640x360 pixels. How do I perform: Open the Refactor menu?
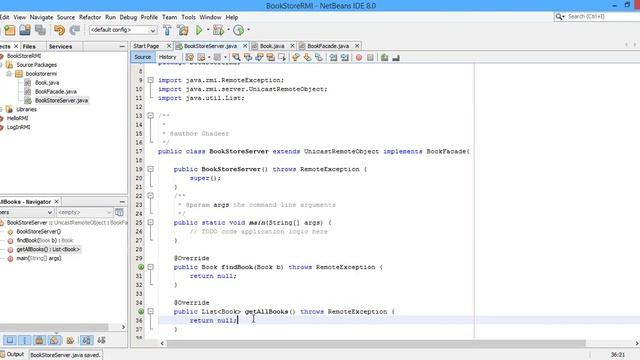pyautogui.click(x=90, y=17)
